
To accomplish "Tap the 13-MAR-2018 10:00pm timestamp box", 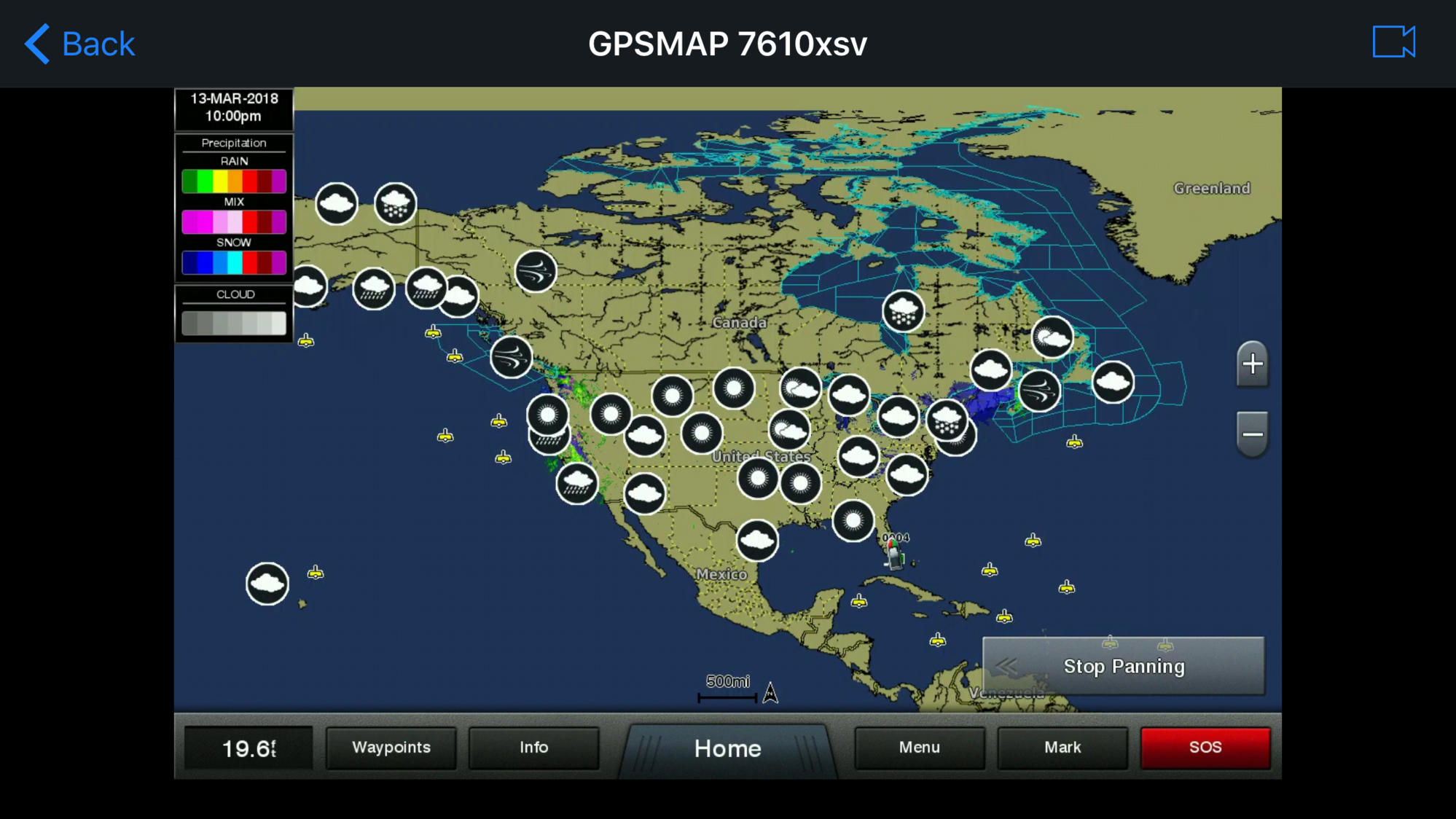I will click(234, 108).
